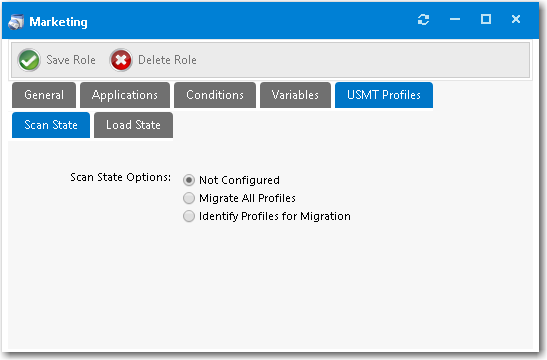The image size is (547, 360).
Task: Minimize the Marketing window
Action: 455,20
